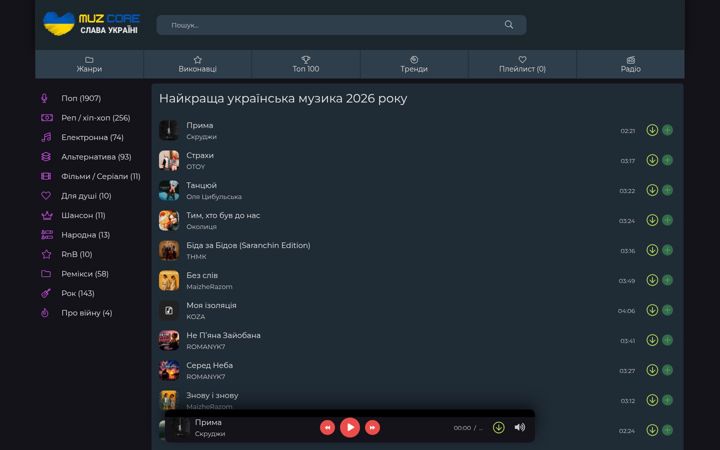Add Без слів to playlist
The width and height of the screenshot is (720, 450).
(668, 280)
